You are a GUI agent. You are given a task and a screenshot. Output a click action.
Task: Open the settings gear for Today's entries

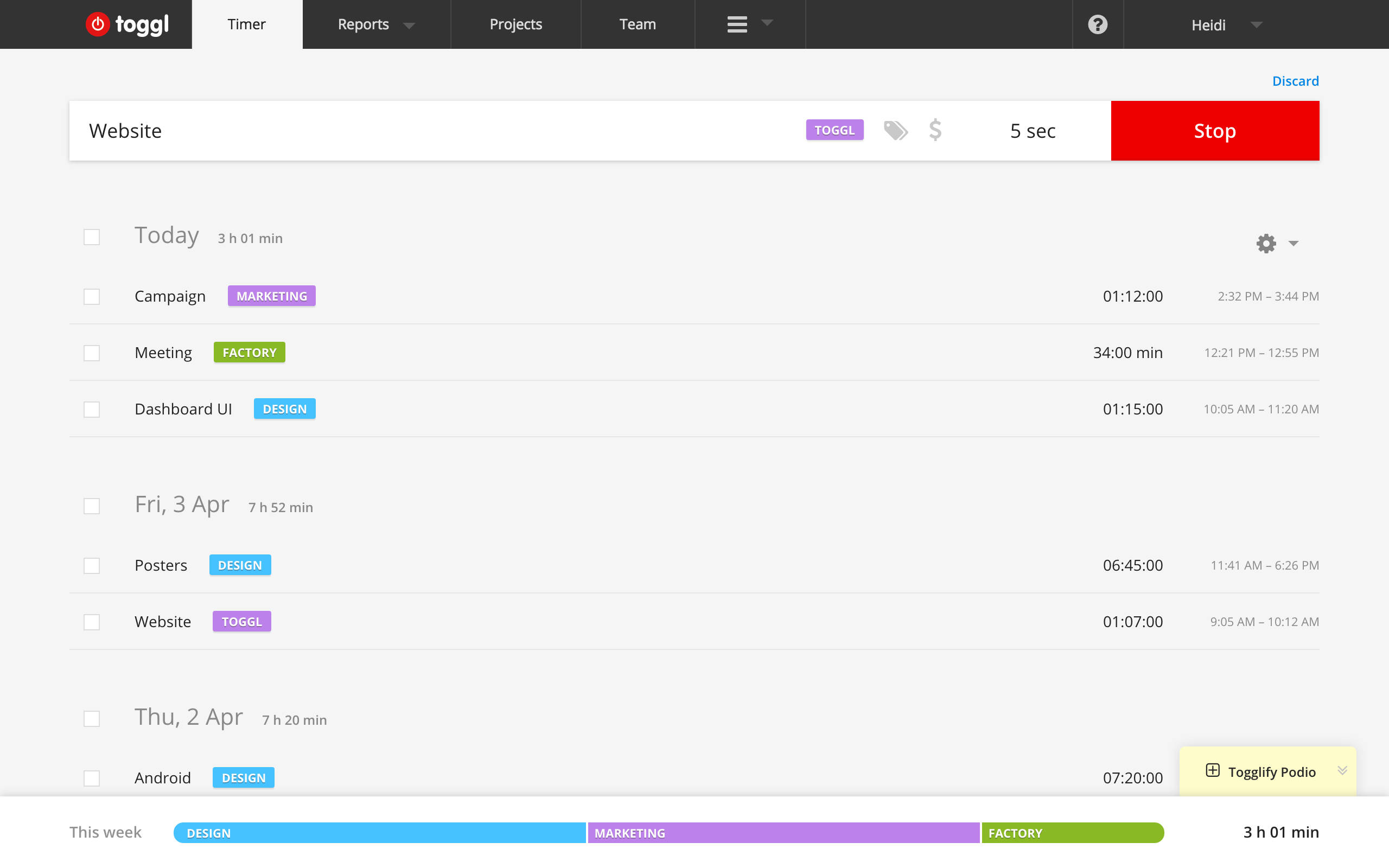1265,244
